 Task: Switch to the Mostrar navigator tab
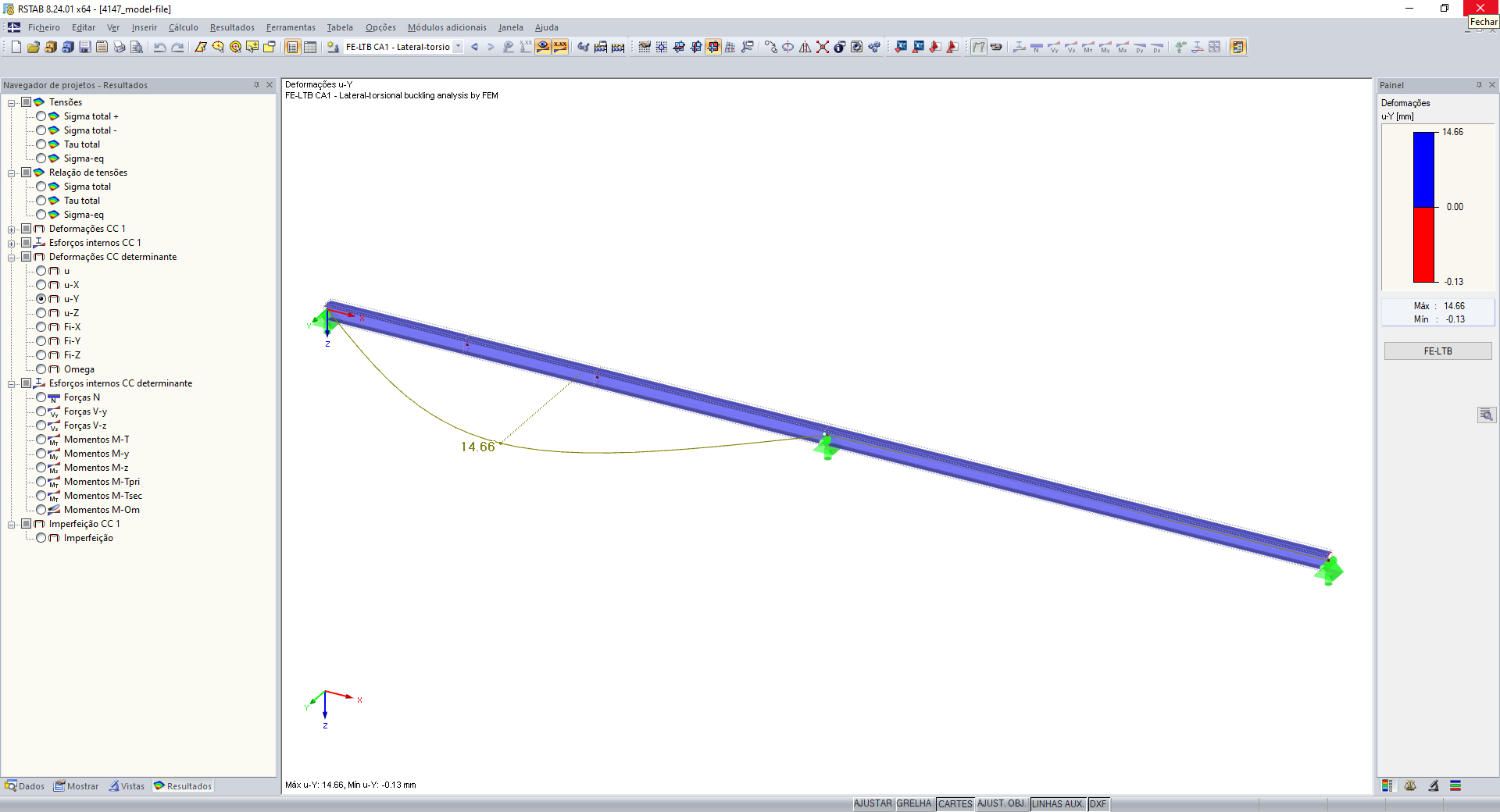point(77,786)
